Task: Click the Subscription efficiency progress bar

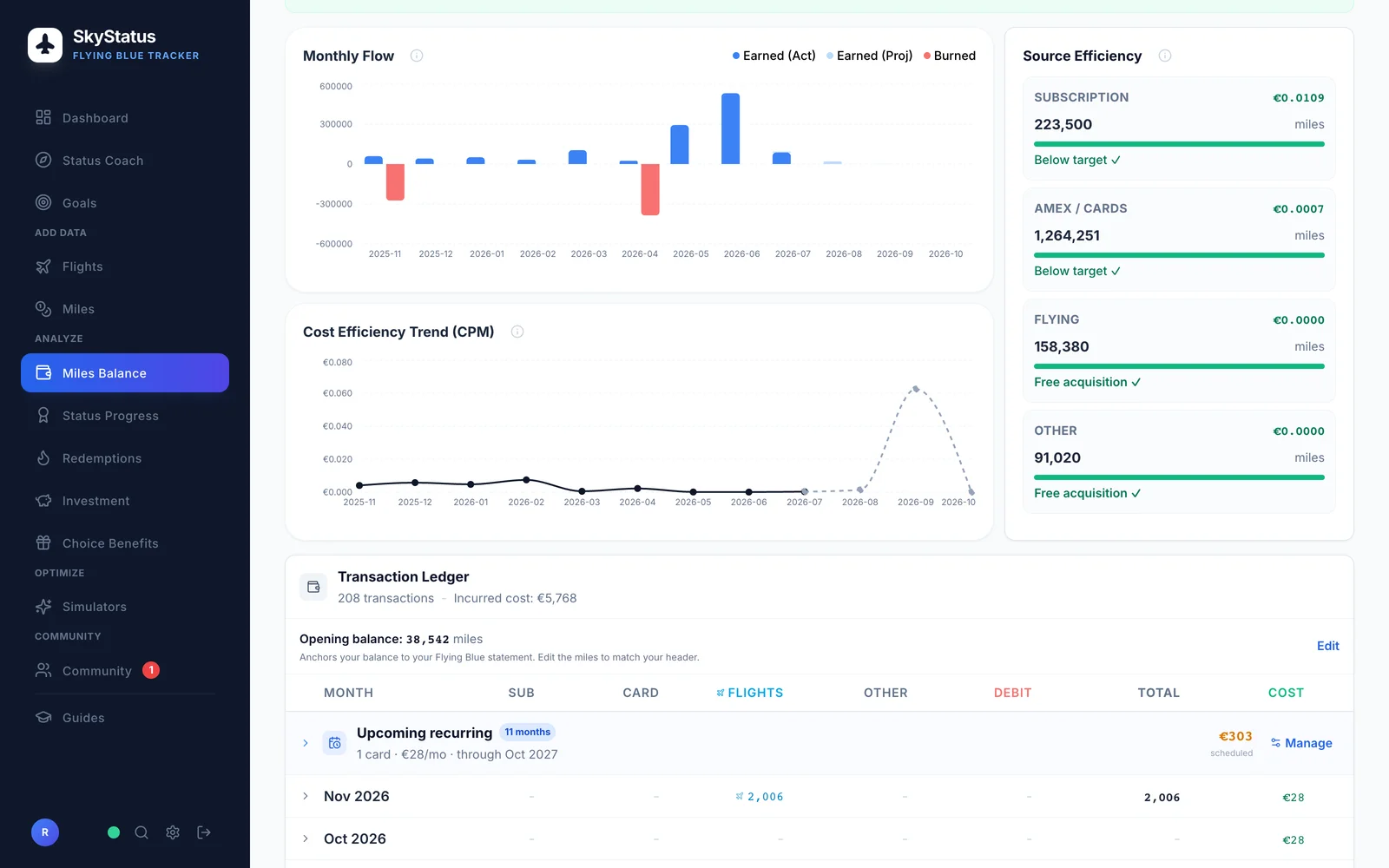Action: click(x=1179, y=144)
